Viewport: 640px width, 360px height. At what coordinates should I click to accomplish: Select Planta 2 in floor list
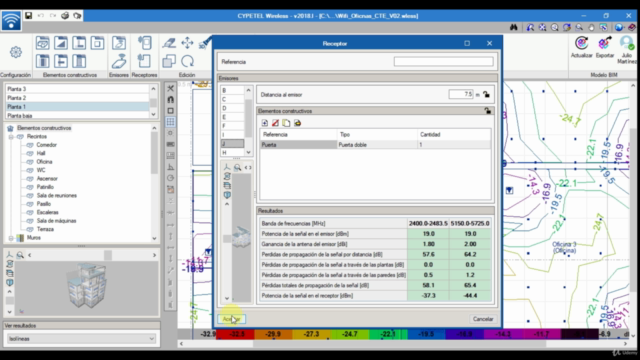[77, 98]
